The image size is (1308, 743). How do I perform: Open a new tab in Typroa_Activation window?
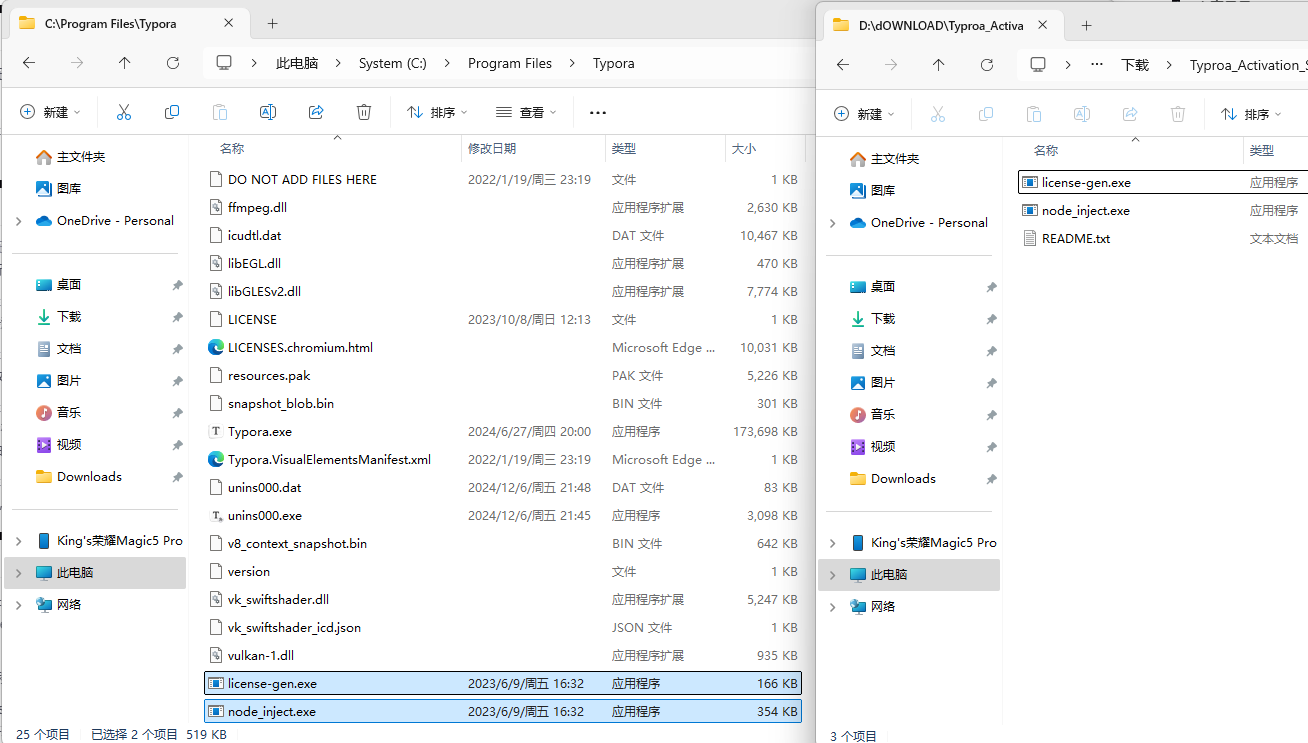pyautogui.click(x=1086, y=25)
